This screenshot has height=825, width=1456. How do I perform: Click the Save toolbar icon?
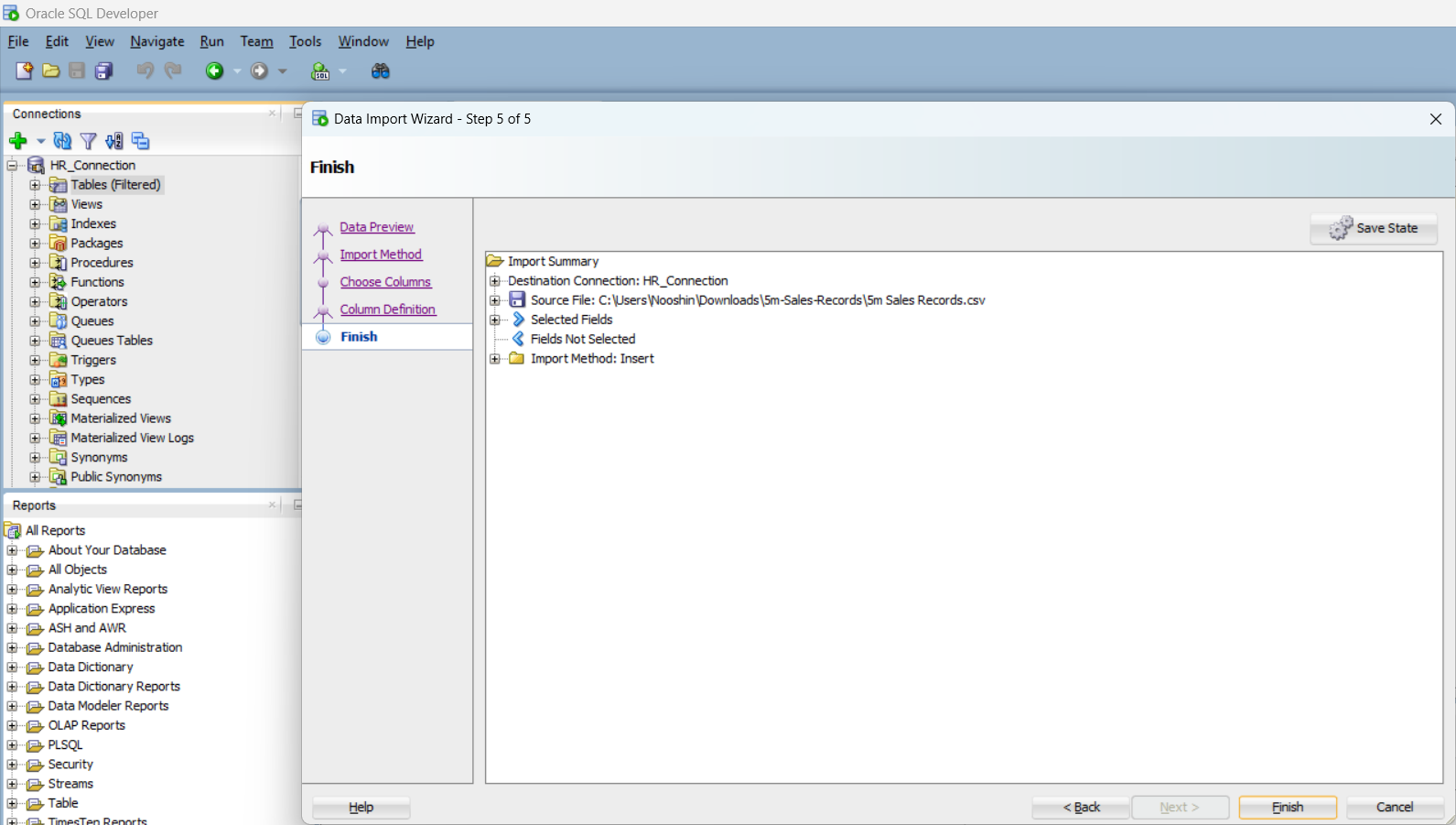point(77,71)
